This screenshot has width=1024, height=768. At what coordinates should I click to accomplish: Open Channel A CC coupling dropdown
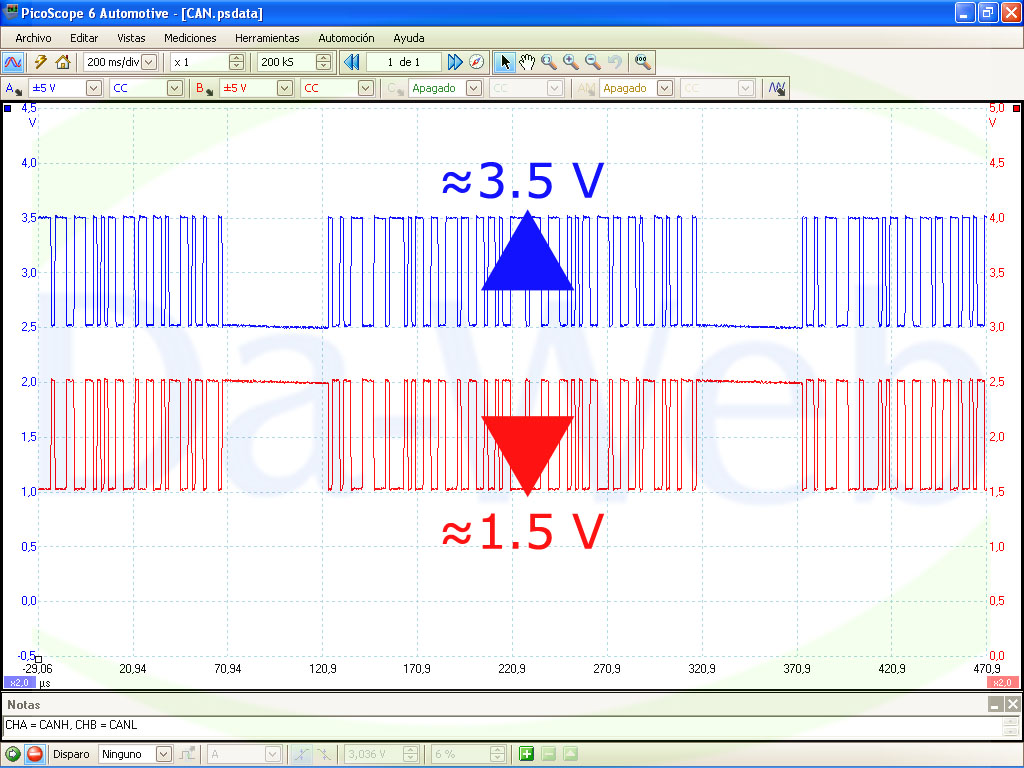tap(174, 88)
